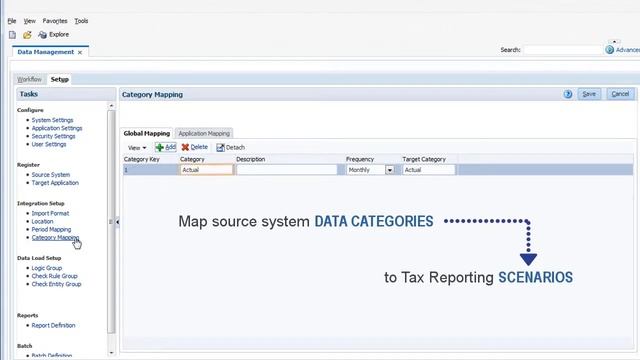The image size is (640, 360).
Task: Collapse the Tasks pane splitter arrow
Action: tap(118, 222)
